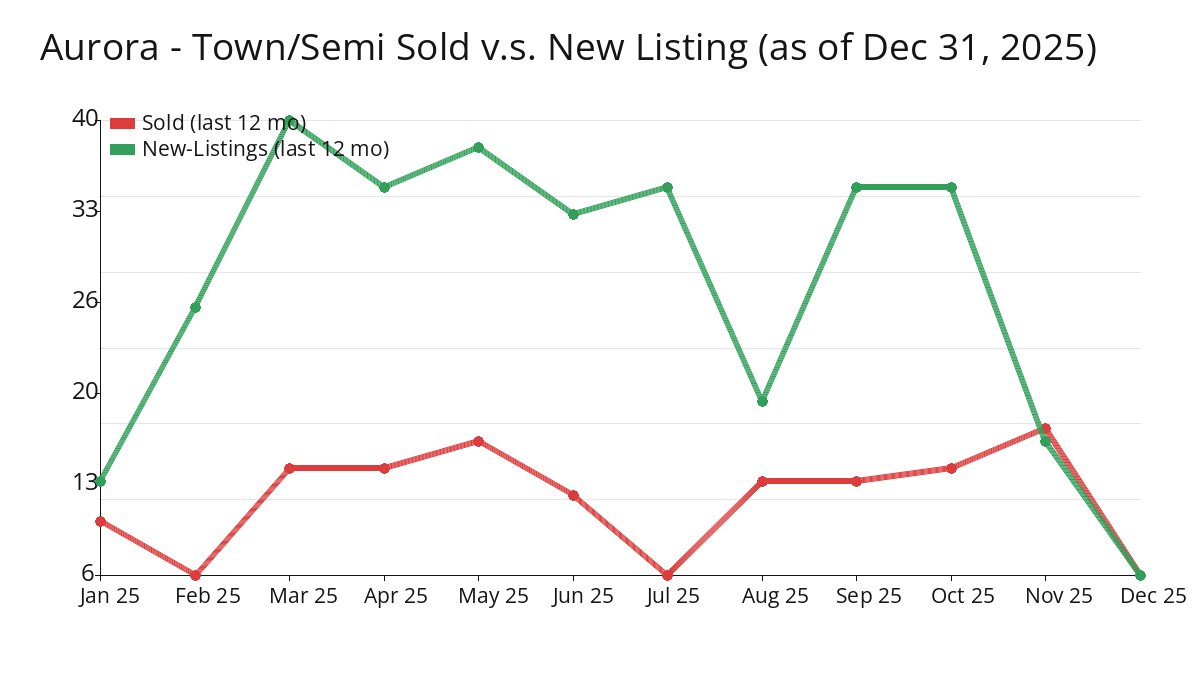
Task: Click the Aurora Town/Semi chart title
Action: coord(568,48)
